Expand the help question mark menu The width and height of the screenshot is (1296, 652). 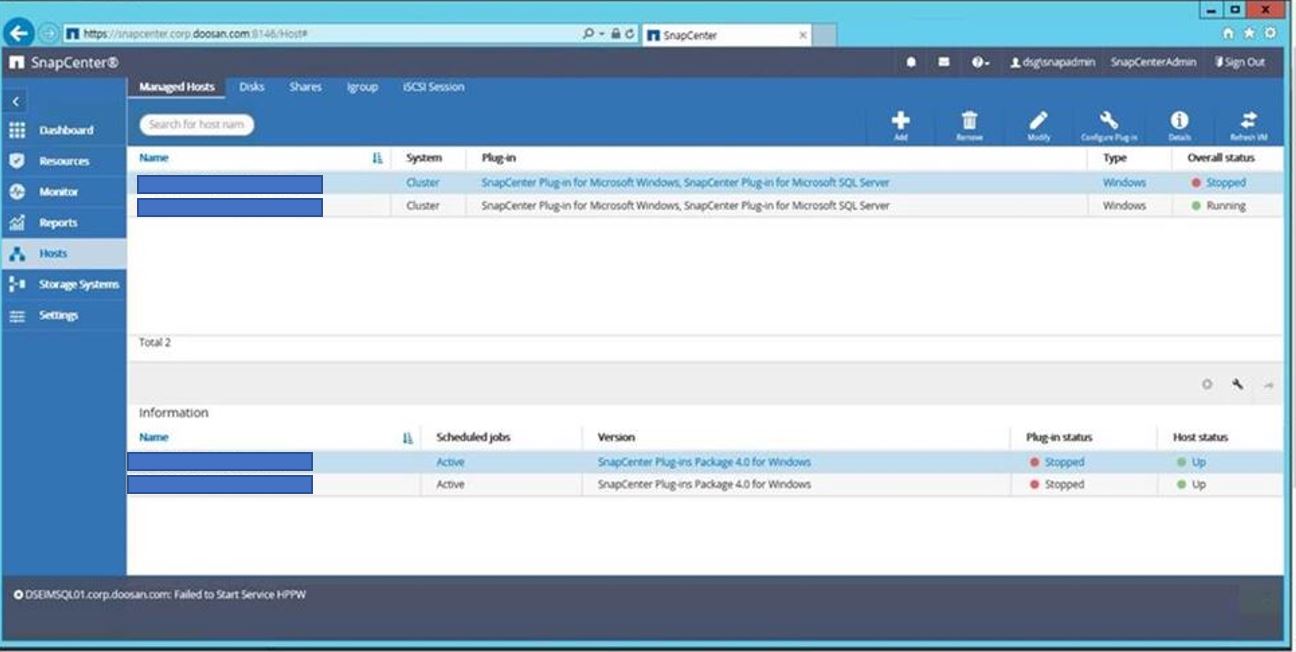coord(979,62)
